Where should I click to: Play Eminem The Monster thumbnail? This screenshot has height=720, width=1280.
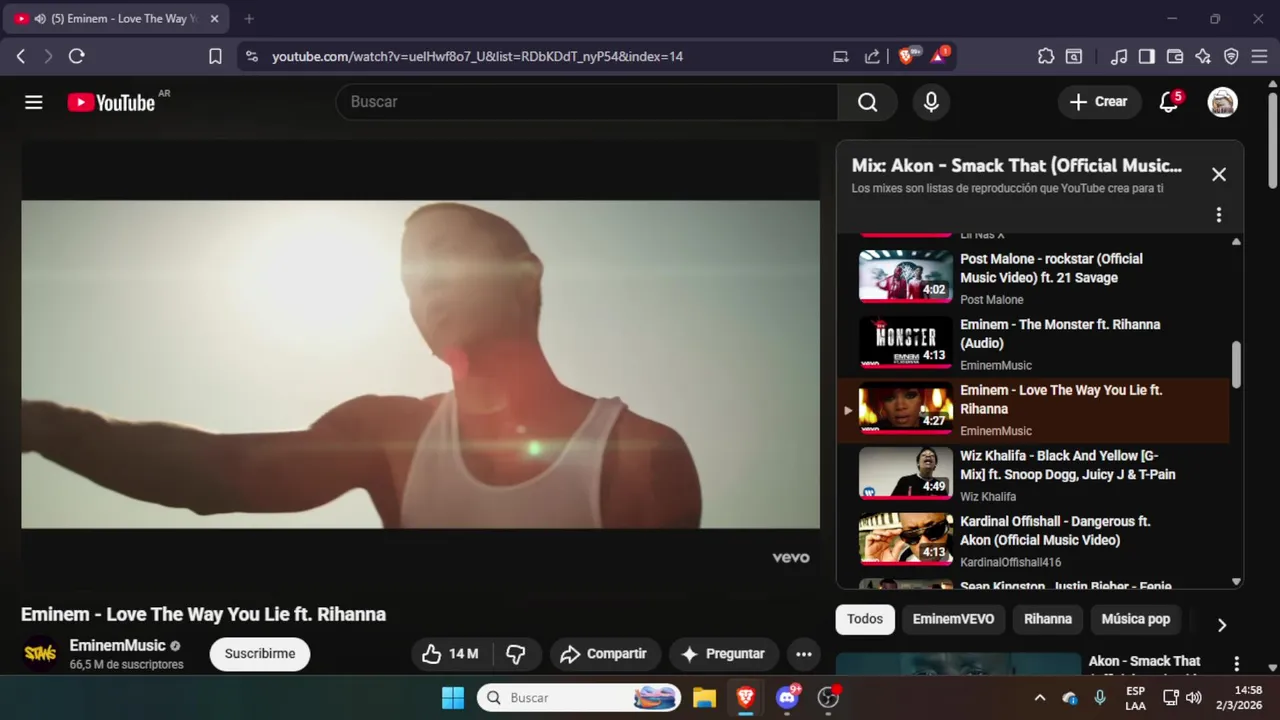coord(906,344)
